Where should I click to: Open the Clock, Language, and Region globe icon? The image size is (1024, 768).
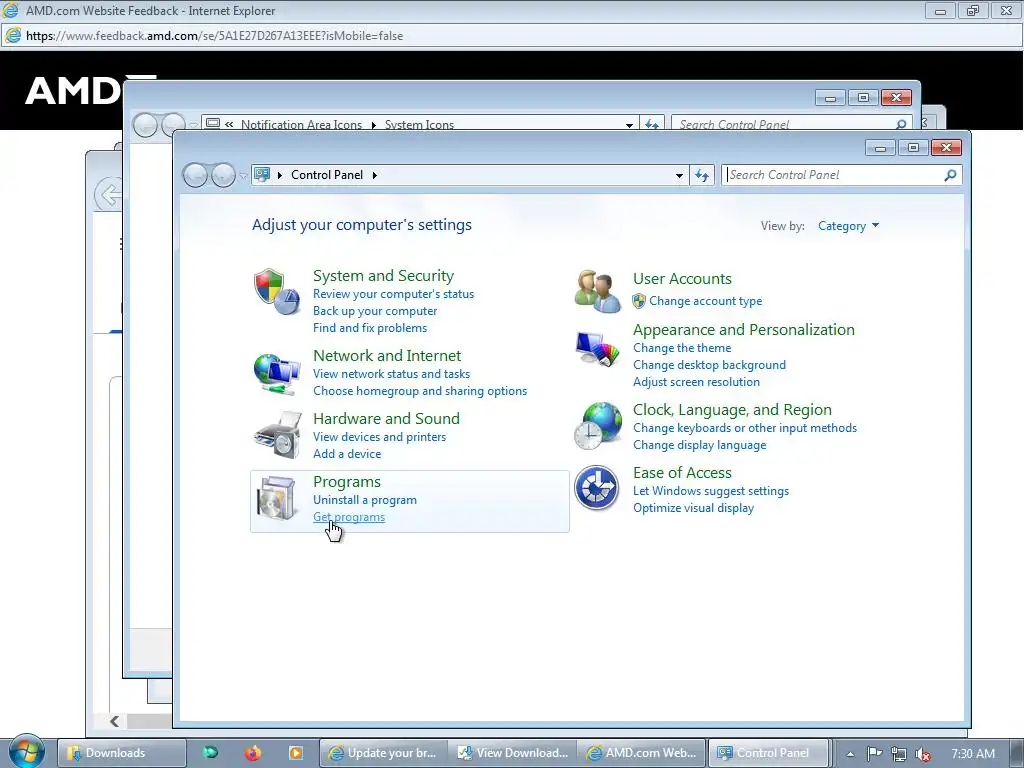[597, 426]
